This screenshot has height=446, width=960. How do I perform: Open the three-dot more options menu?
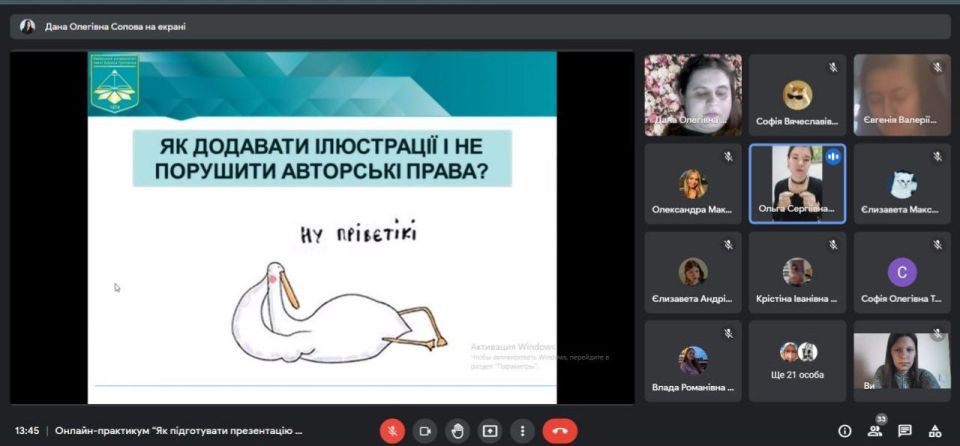coord(521,431)
